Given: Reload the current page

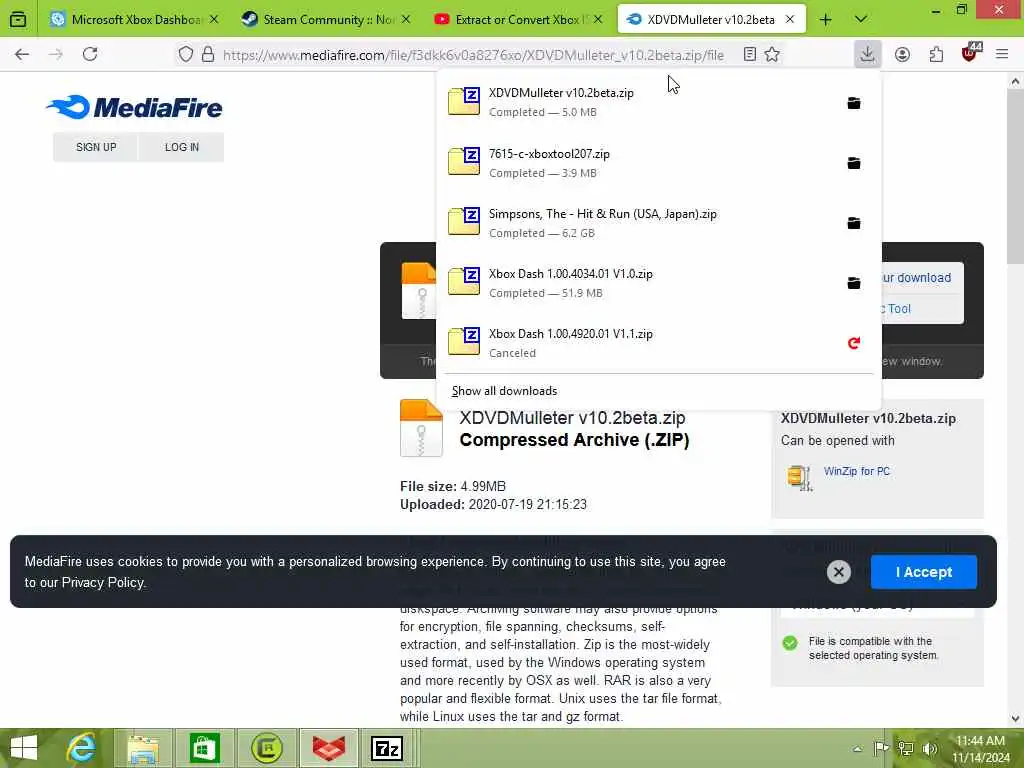Looking at the screenshot, I should point(90,54).
